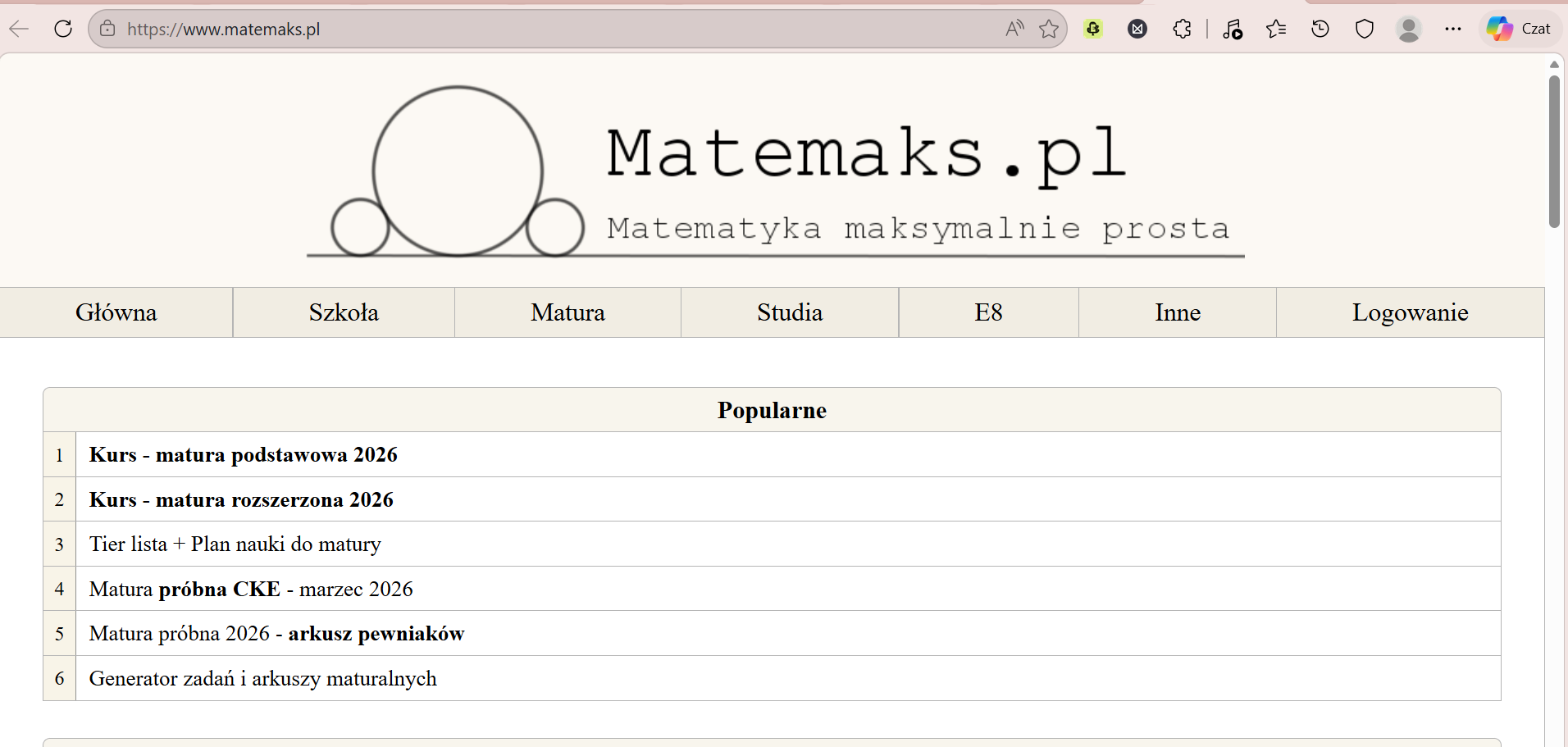Screen dimensions: 1568x747
Task: Toggle the green extension in the toolbar
Action: point(1094,29)
